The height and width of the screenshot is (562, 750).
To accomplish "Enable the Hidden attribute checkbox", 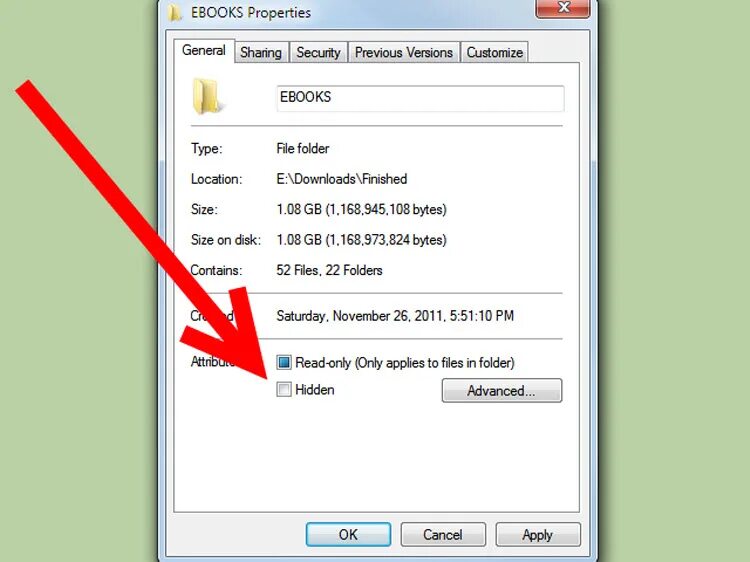I will click(x=284, y=389).
